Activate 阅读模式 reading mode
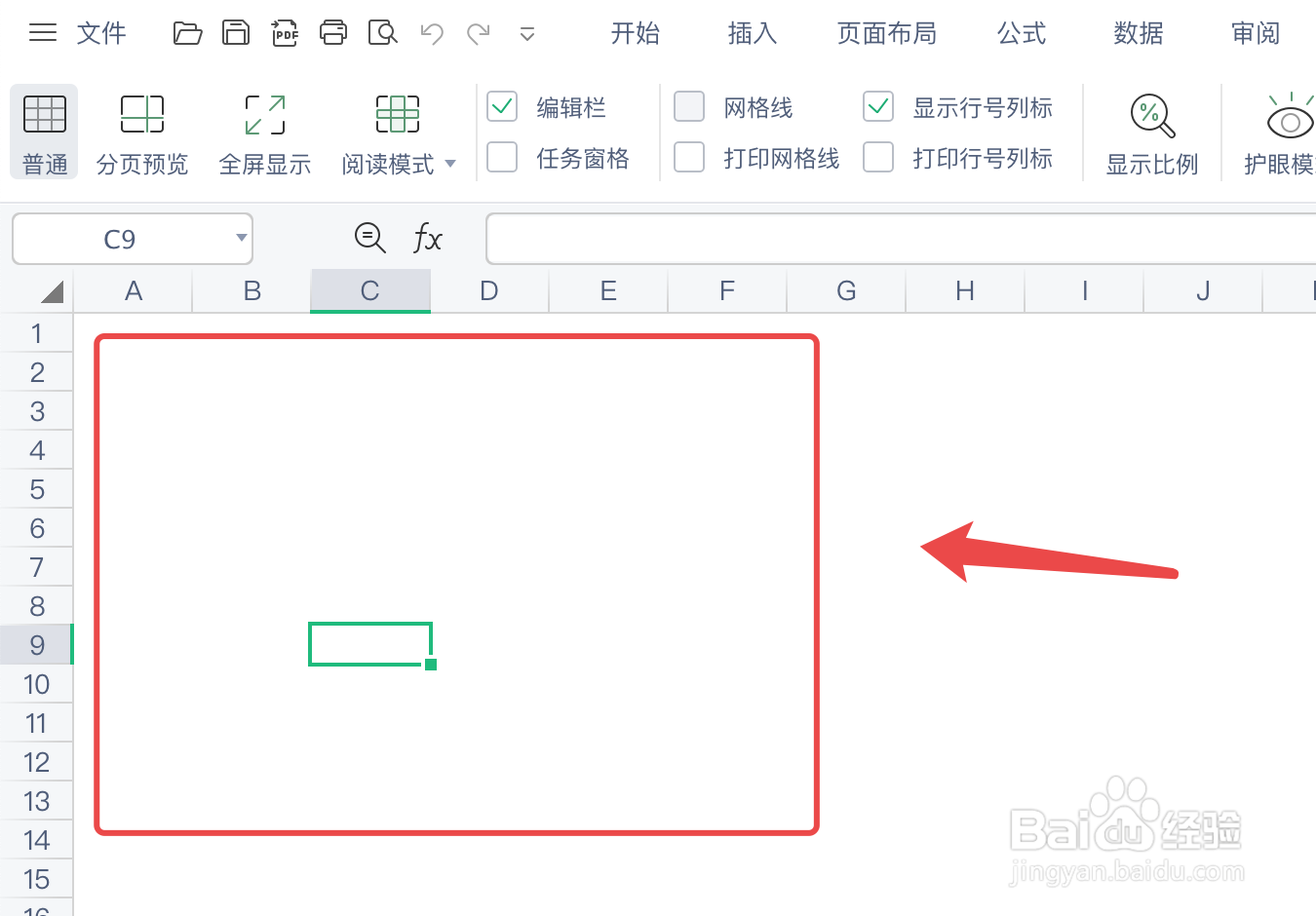Screen dimensions: 1316x916 coord(387,135)
